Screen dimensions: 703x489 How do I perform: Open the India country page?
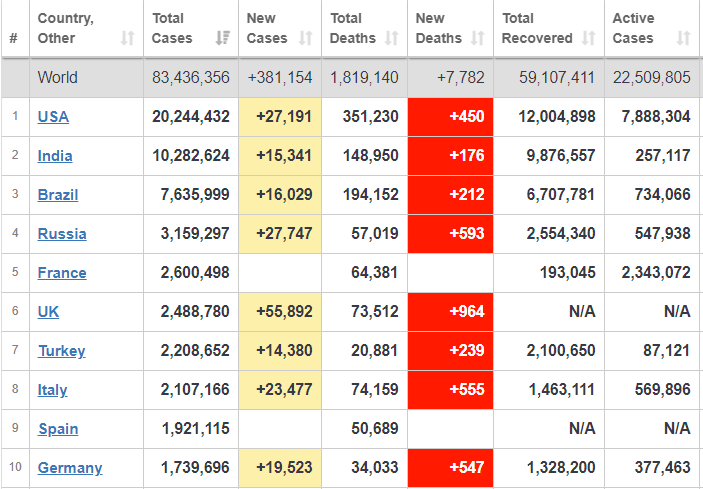point(55,156)
